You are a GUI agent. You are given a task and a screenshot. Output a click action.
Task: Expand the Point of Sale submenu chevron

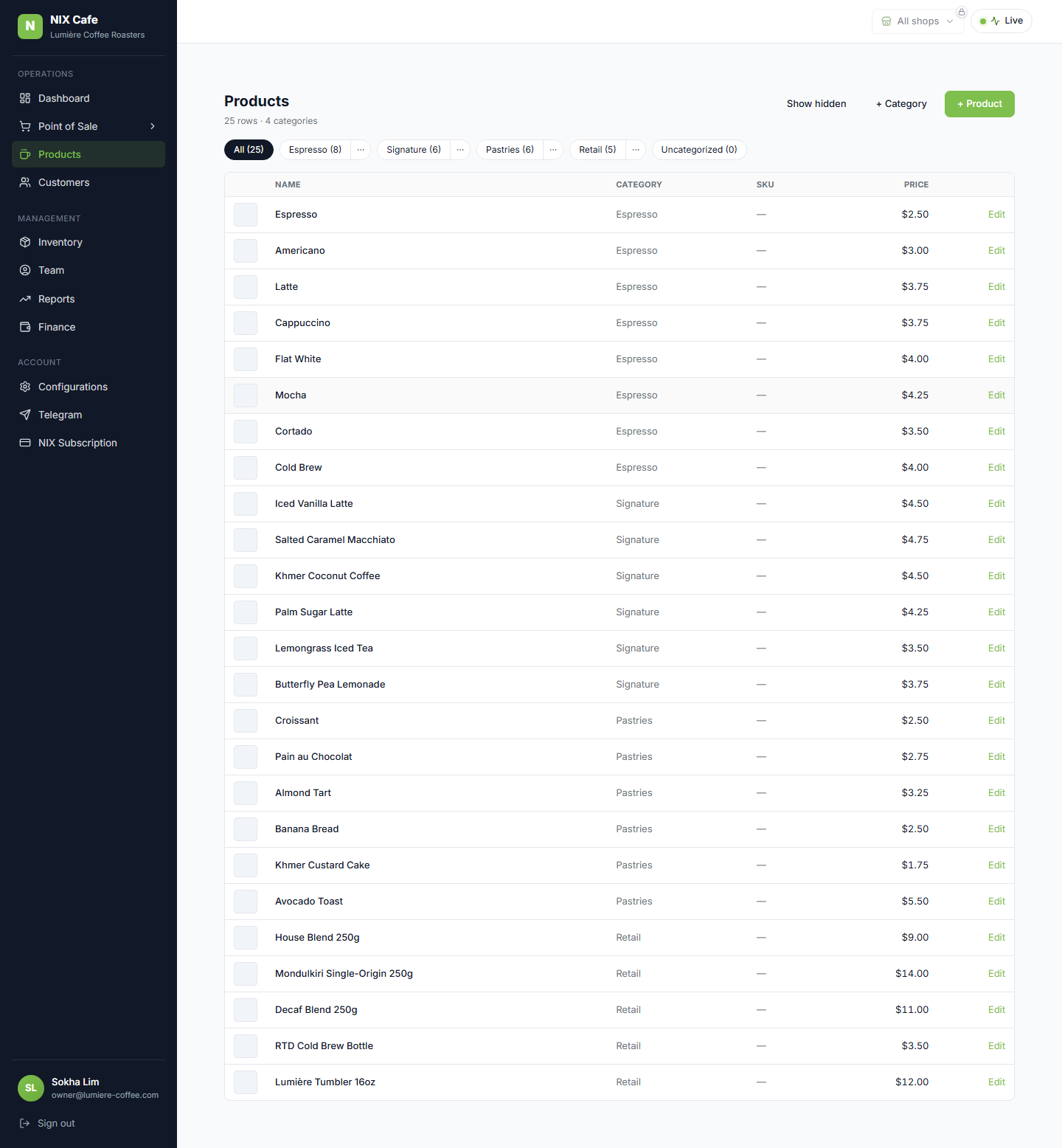click(153, 126)
